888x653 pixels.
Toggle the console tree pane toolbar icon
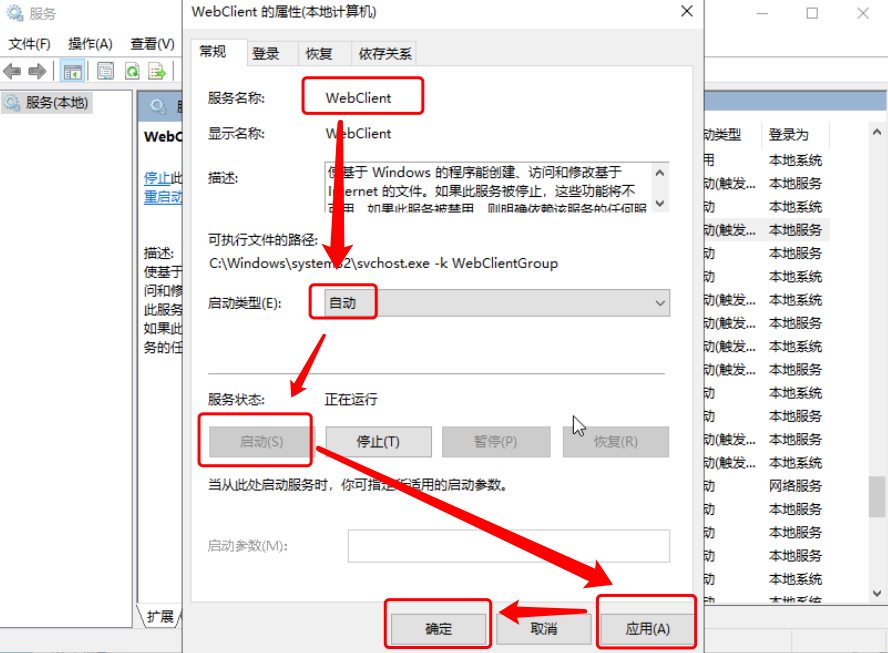[x=72, y=71]
